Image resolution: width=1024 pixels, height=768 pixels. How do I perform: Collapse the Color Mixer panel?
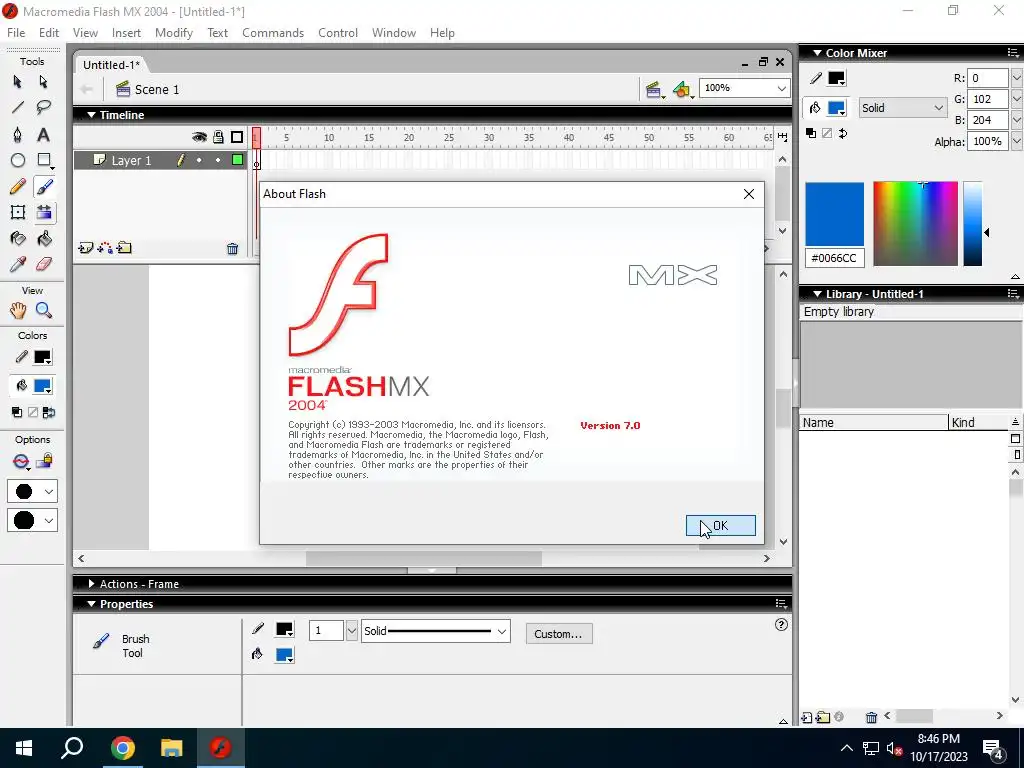[x=817, y=53]
